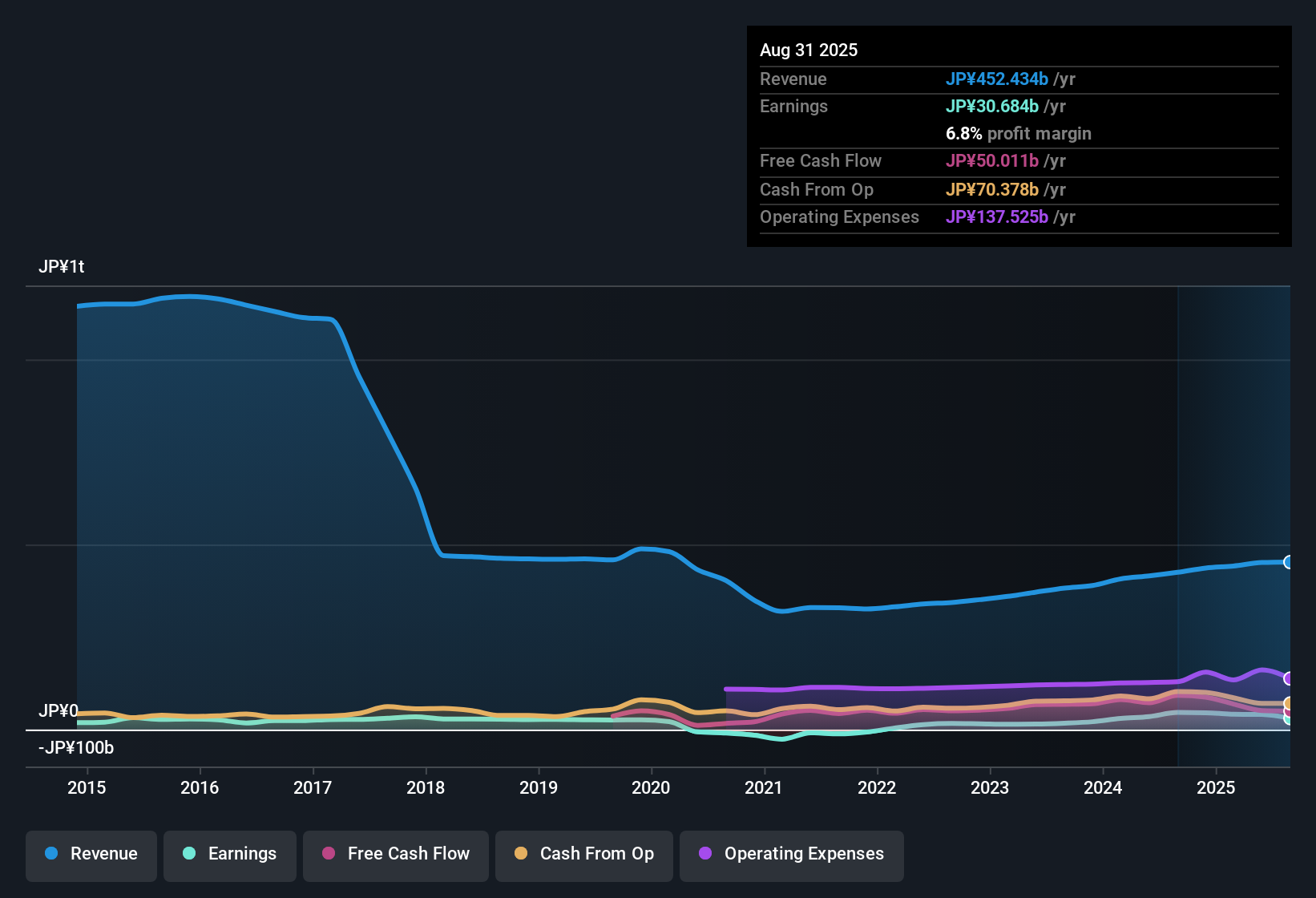1316x898 pixels.
Task: Click the JP¥50.011b Free Cash Flow value
Action: click(x=992, y=161)
